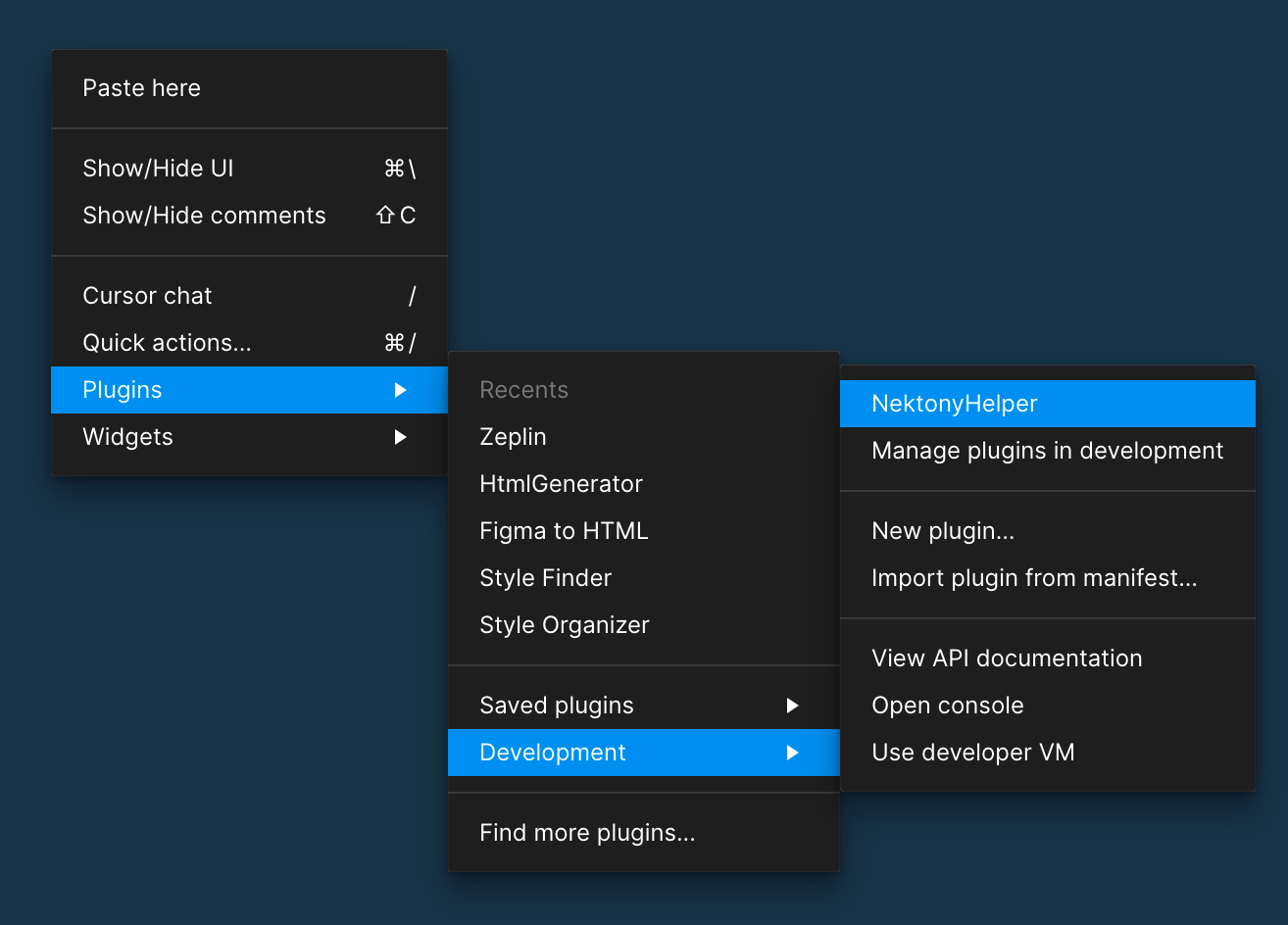
Task: Toggle Show/Hide comments option
Action: tap(204, 216)
